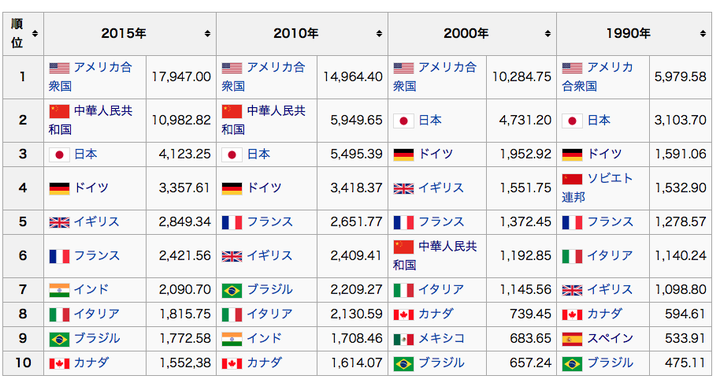
Task: Select the rank number 1 cell
Action: (x=23, y=77)
